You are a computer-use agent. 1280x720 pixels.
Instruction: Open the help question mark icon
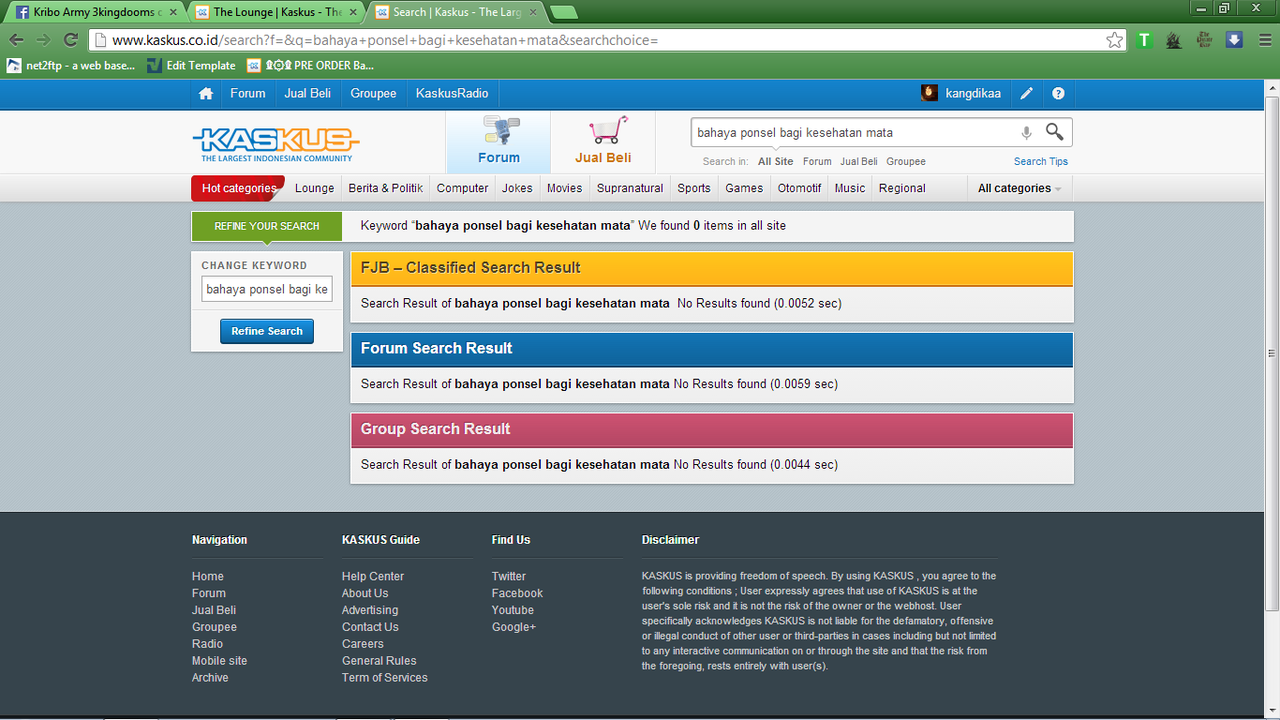point(1058,93)
